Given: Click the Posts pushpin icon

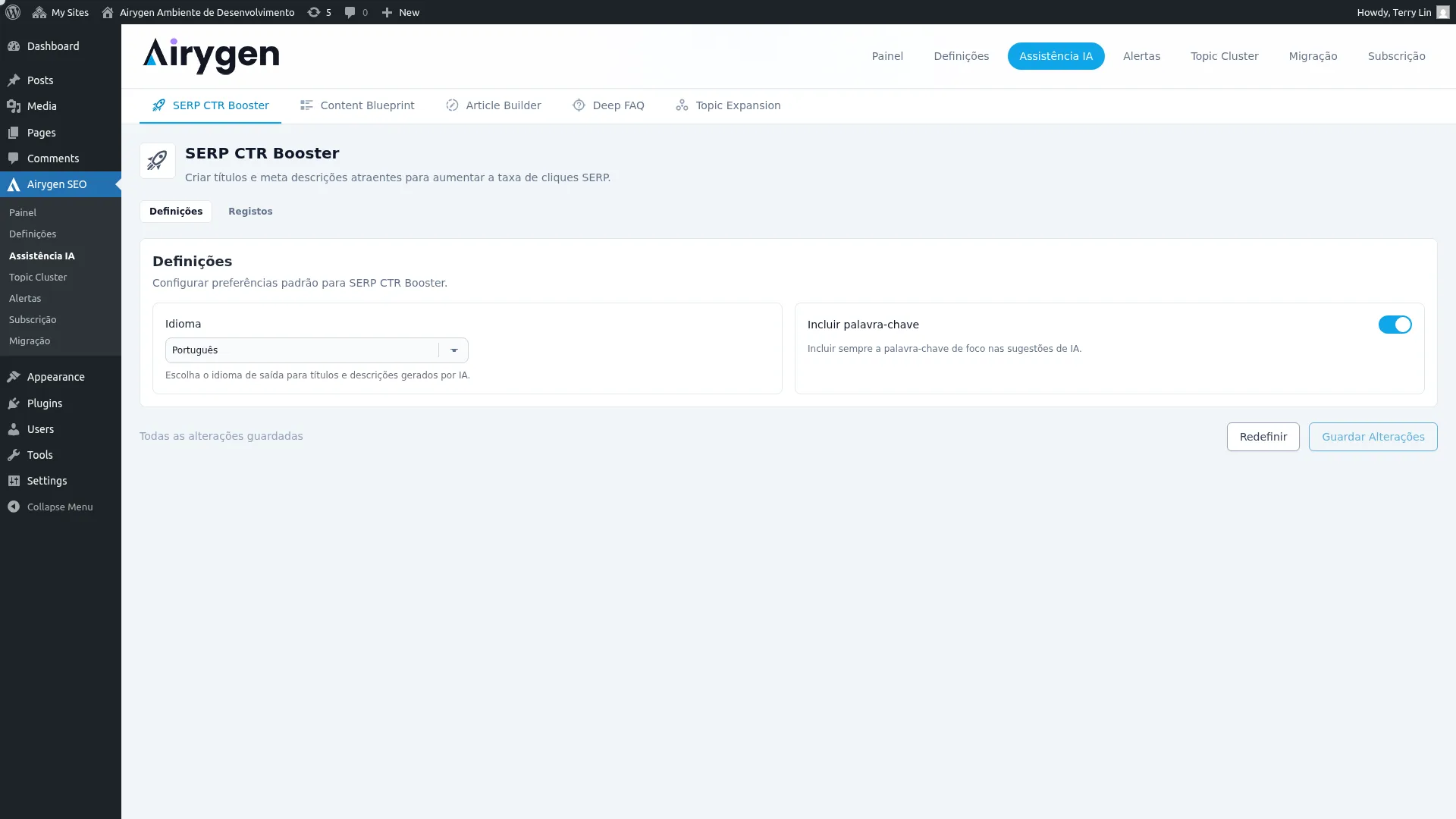Looking at the screenshot, I should click(x=14, y=80).
